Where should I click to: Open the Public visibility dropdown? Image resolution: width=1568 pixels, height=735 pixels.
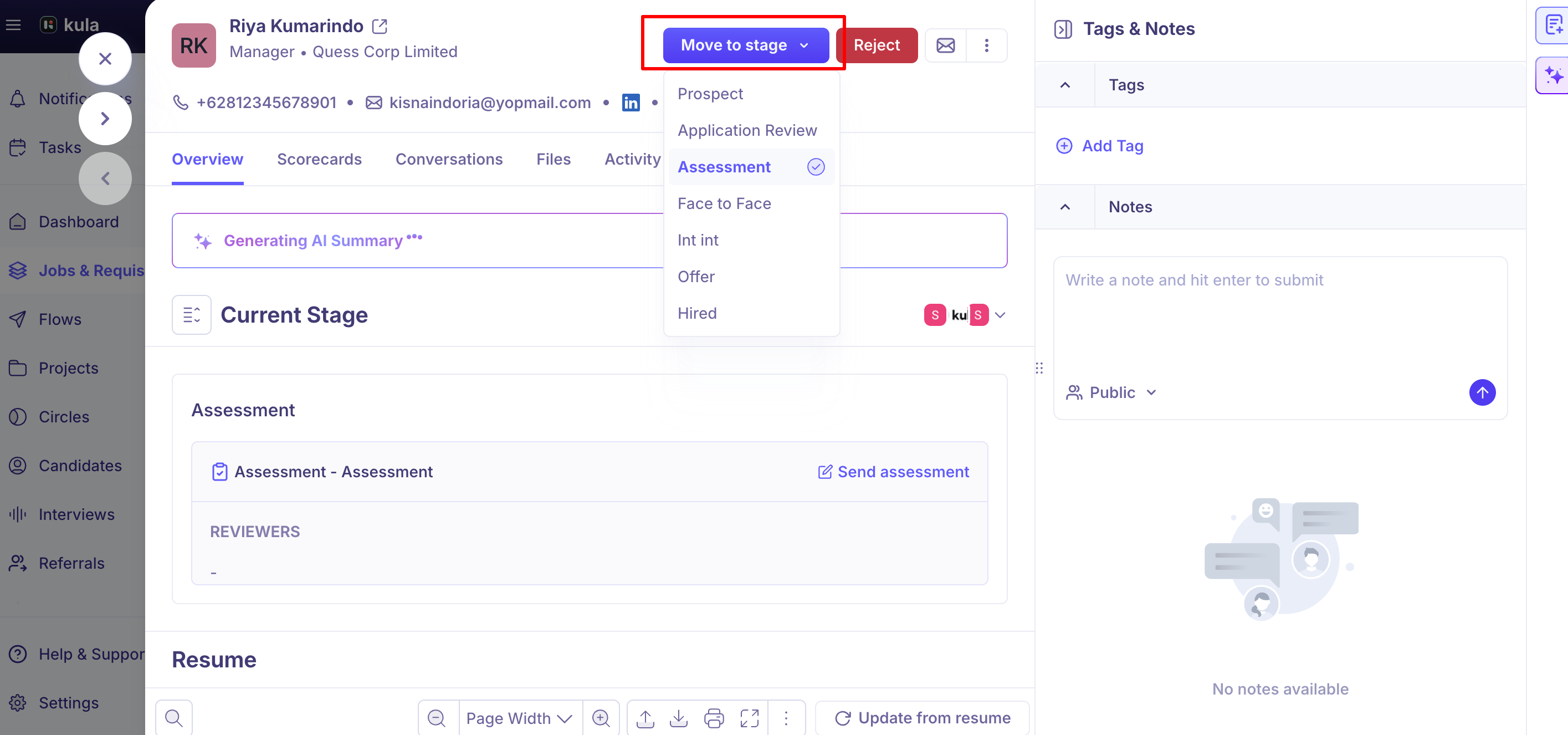(x=1111, y=392)
